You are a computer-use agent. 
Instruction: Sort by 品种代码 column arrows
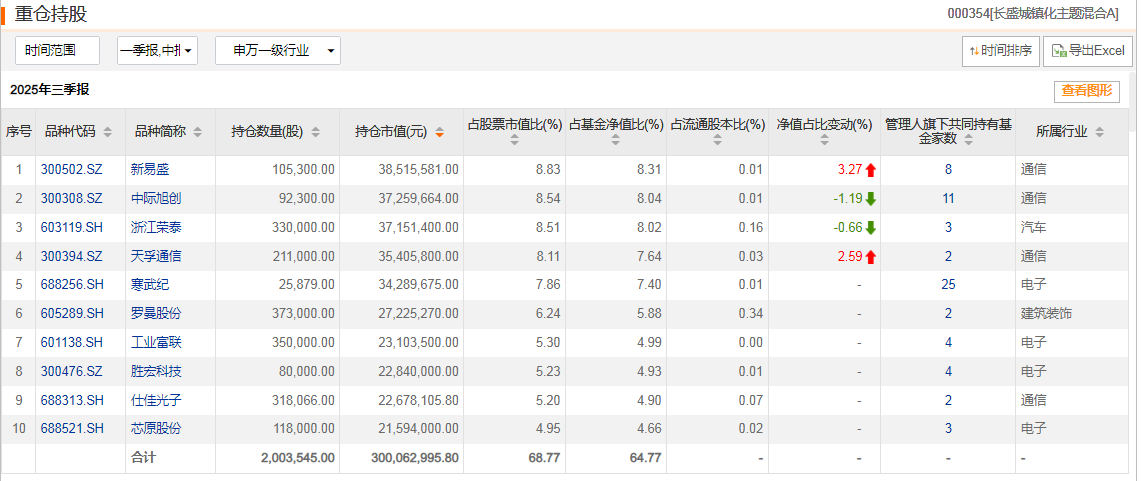(108, 133)
